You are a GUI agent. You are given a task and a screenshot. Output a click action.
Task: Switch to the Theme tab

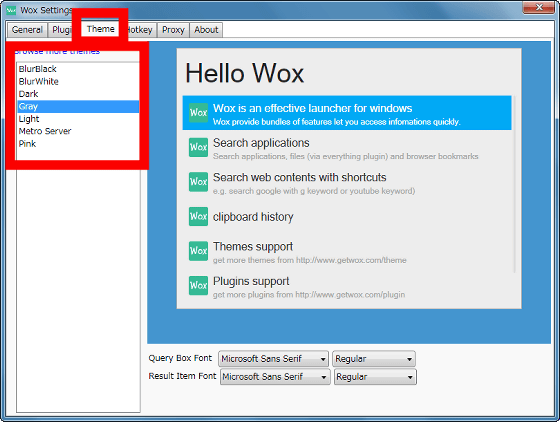click(100, 29)
